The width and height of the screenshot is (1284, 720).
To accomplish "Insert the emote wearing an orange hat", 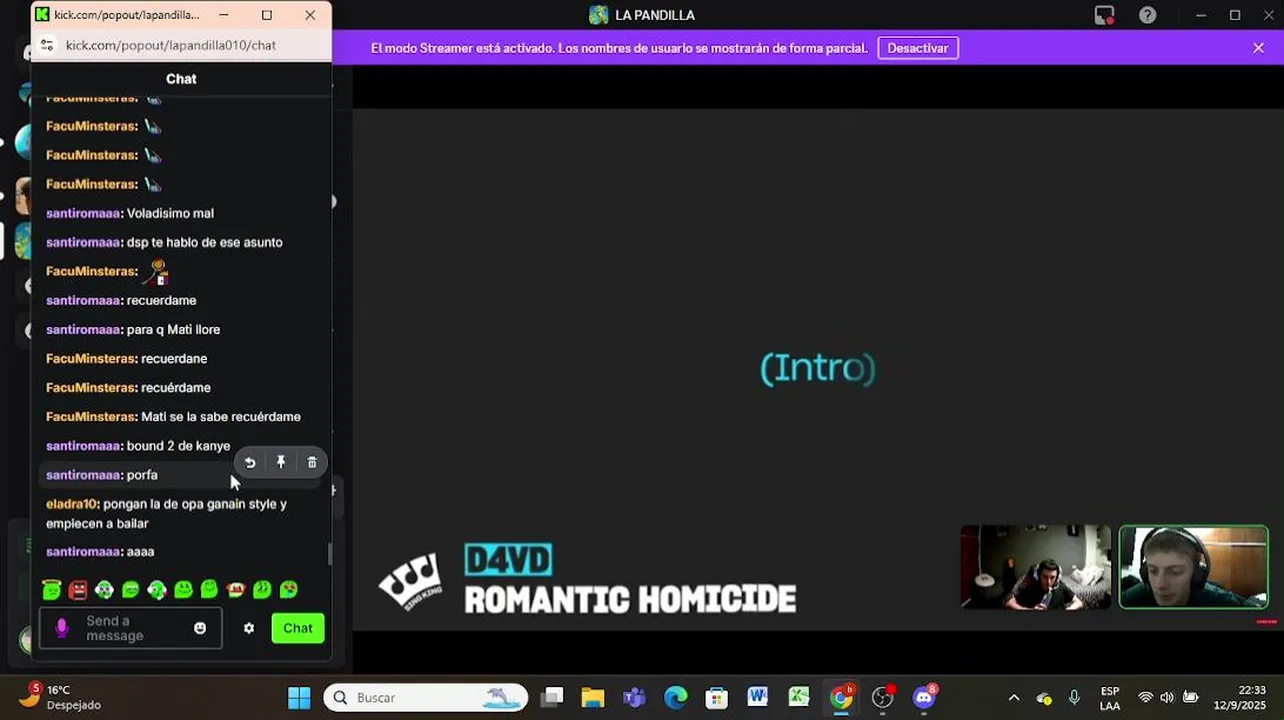I will coord(236,590).
